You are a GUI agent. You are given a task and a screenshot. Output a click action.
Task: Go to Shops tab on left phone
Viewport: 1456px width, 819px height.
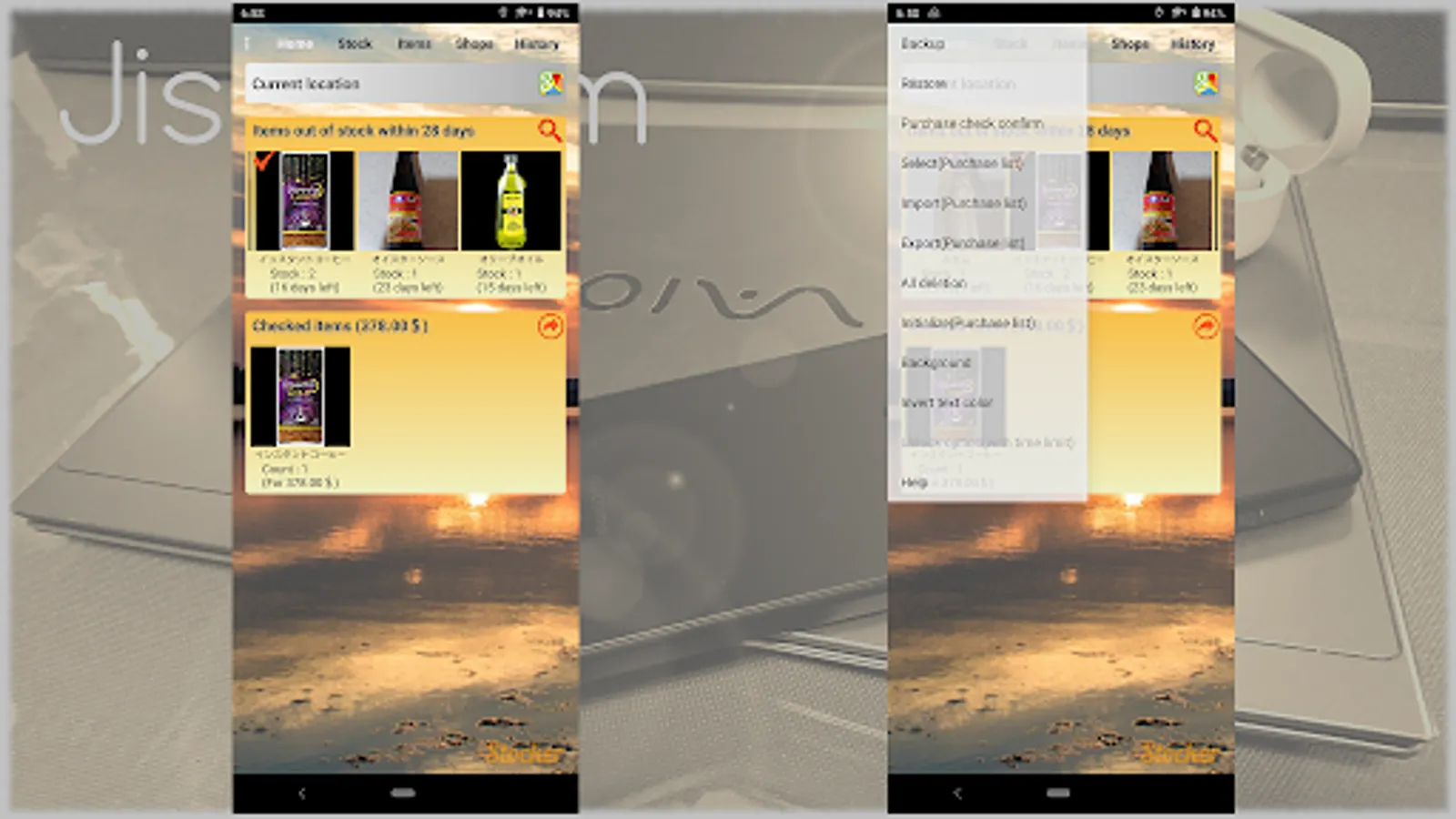[474, 44]
